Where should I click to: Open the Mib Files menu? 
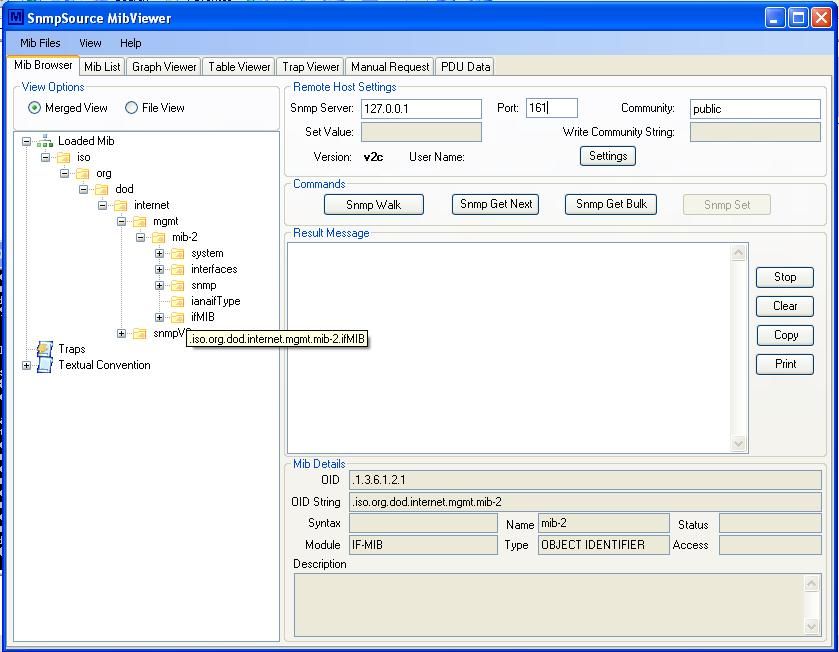click(40, 43)
